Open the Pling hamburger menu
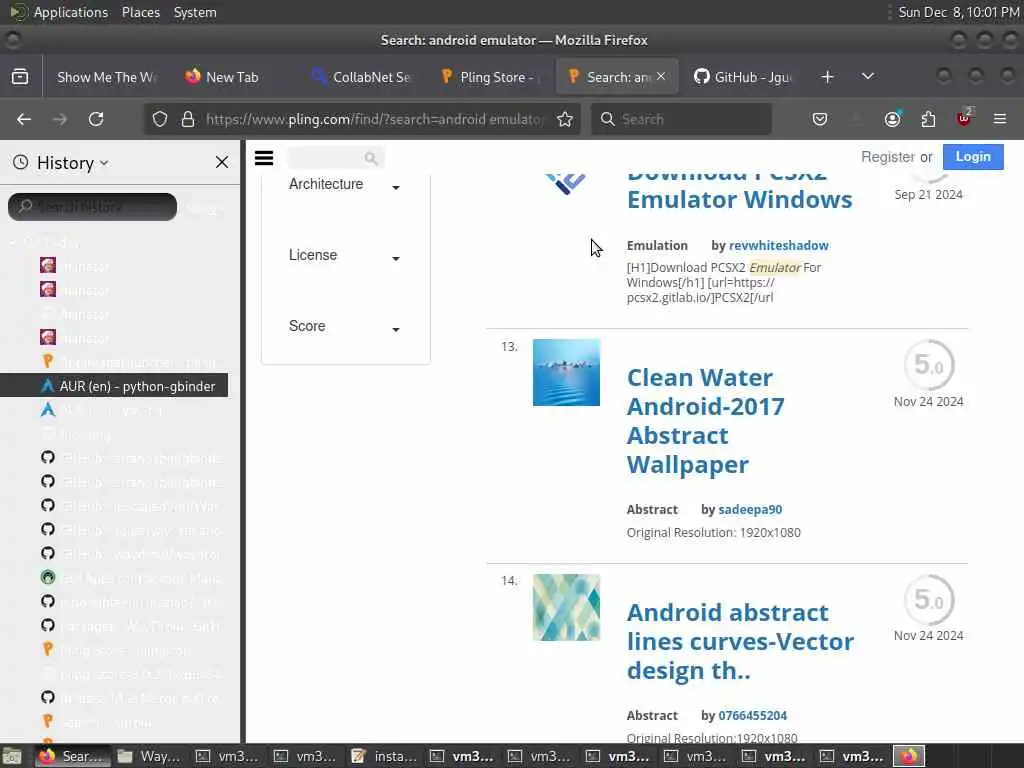Viewport: 1024px width, 768px height. click(264, 158)
